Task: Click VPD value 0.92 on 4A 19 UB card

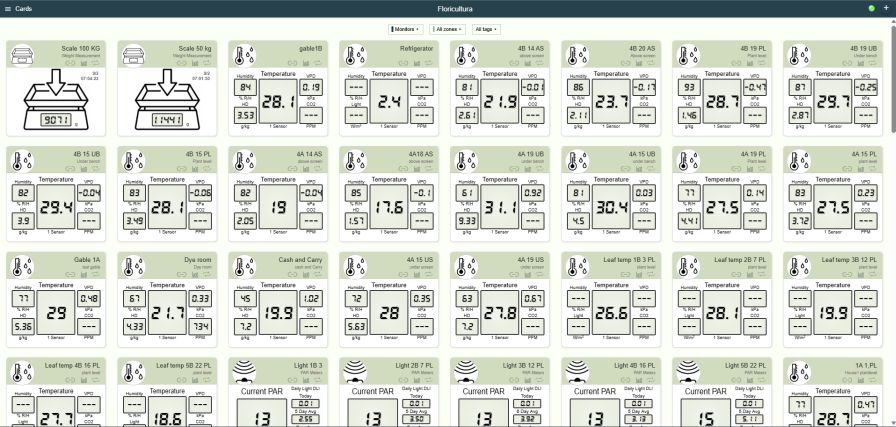Action: pos(533,193)
